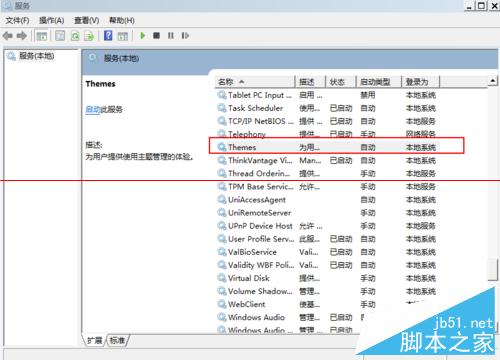Select the Themes service name in list
The height and width of the screenshot is (360, 500).
click(242, 147)
